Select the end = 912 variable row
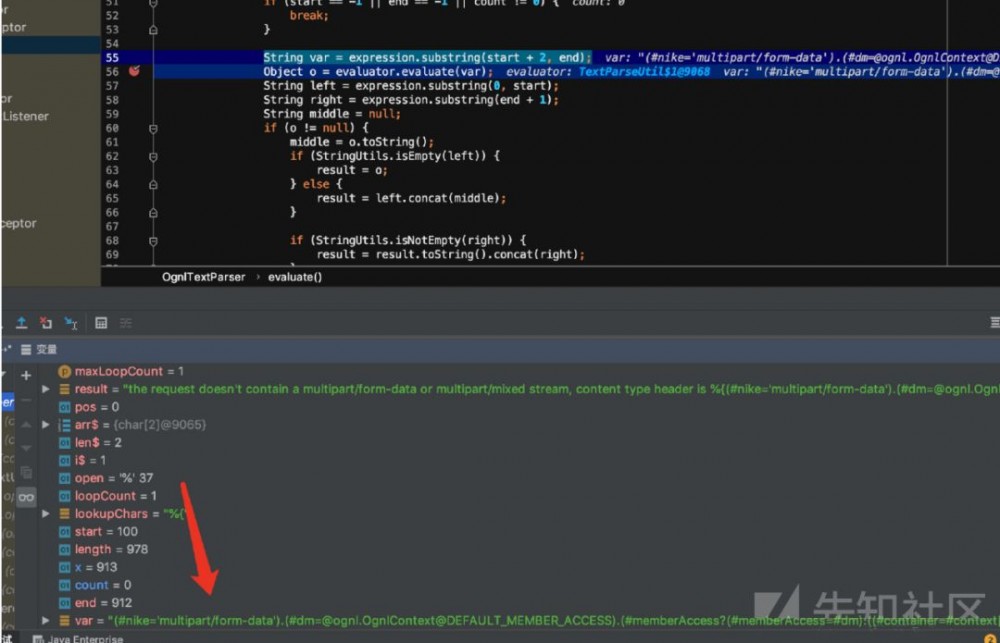This screenshot has height=643, width=1000. pos(94,603)
